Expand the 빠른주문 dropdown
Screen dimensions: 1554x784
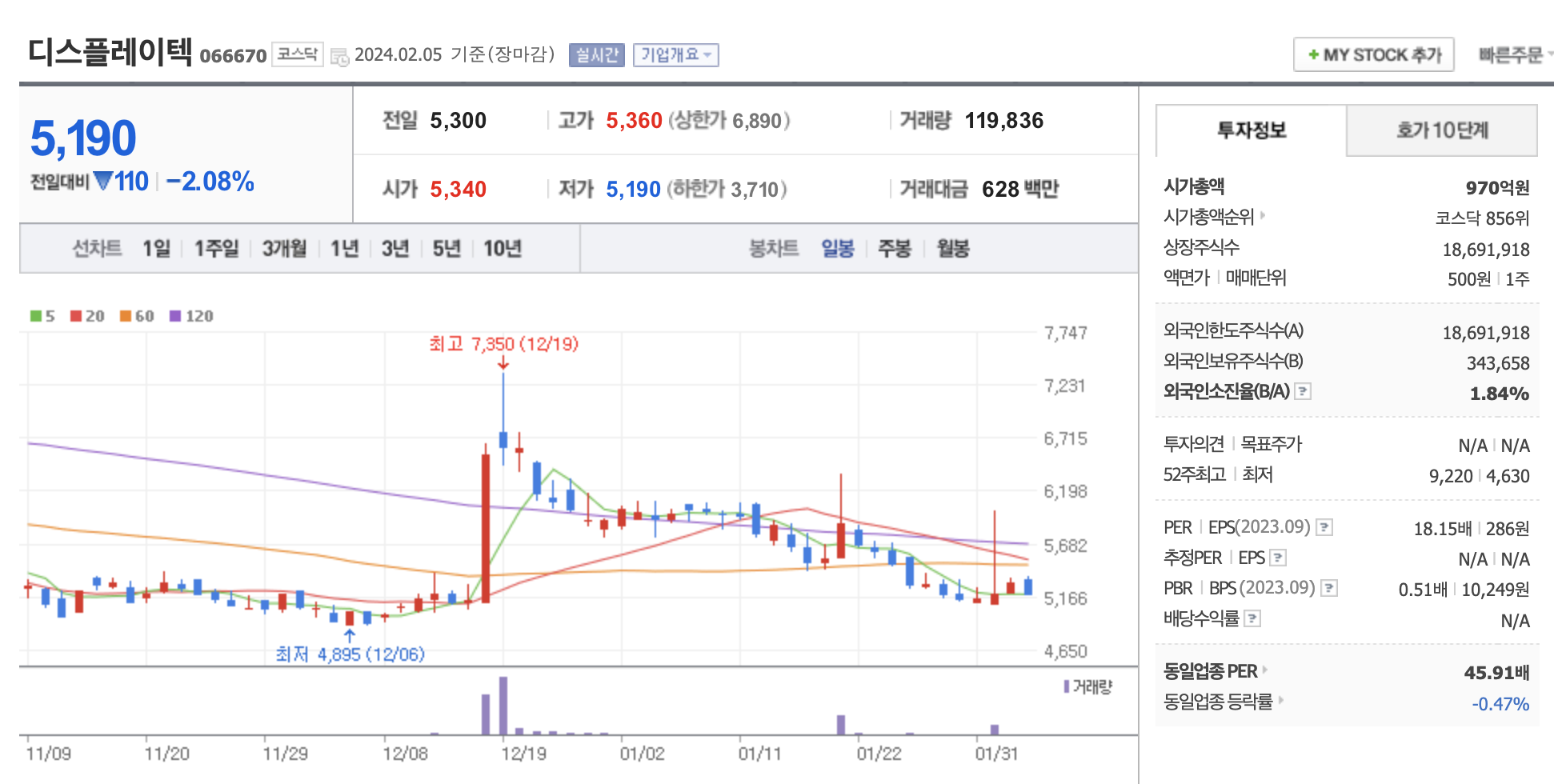pos(1516,55)
